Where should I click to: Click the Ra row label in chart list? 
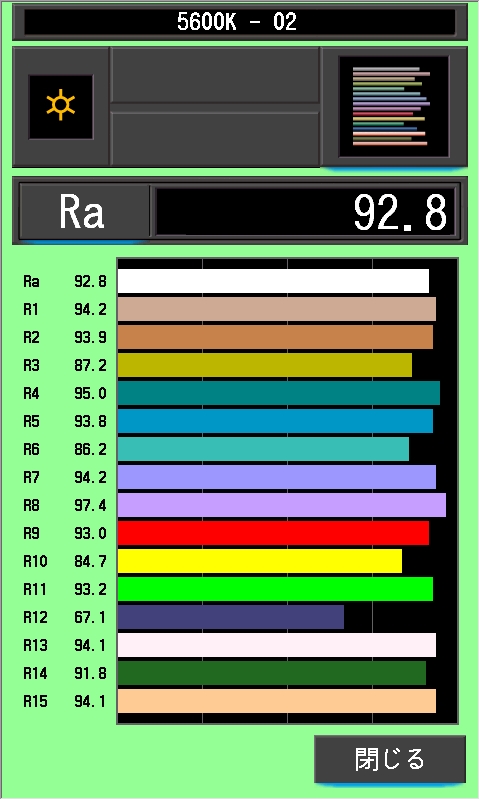[31, 281]
